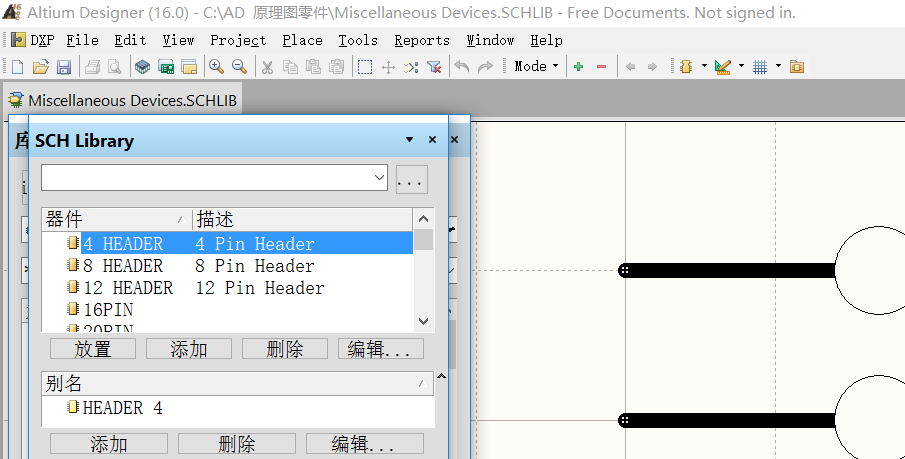Click the 编辑... button under 别名 list
The image size is (905, 459).
(x=364, y=444)
